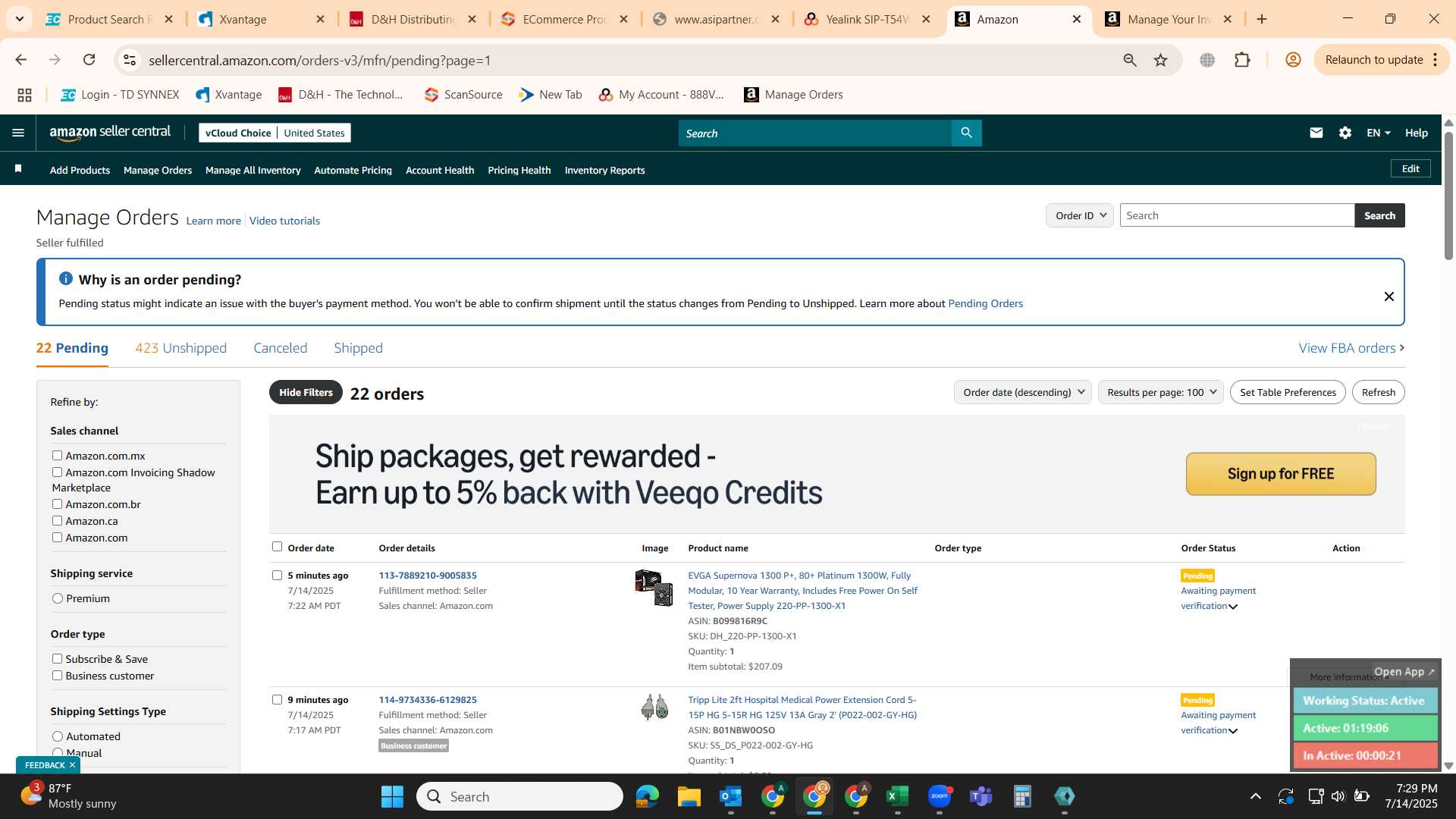
Task: Check the Amazon.com sales channel
Action: [57, 538]
